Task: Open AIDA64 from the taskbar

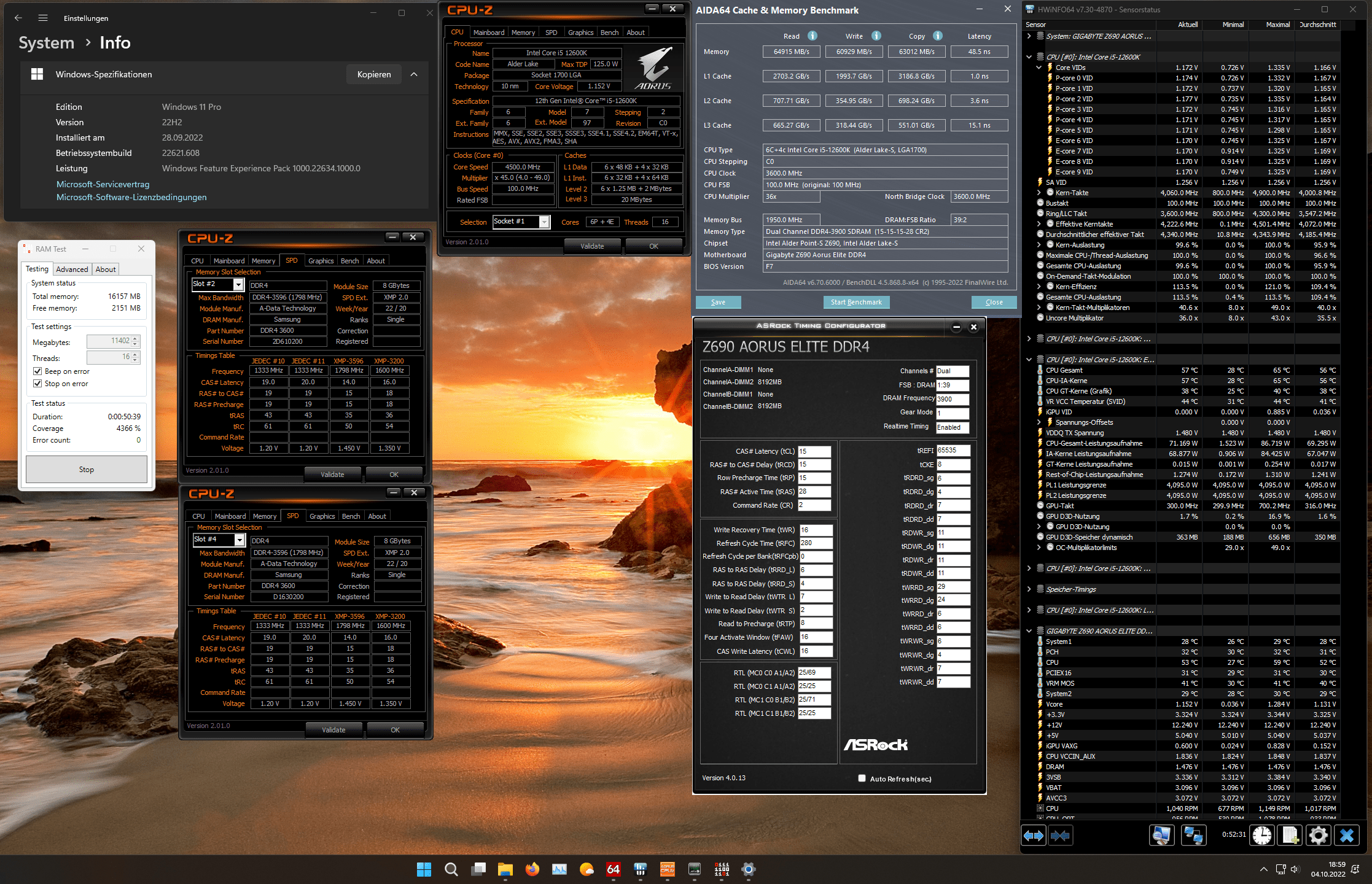Action: coord(613,869)
